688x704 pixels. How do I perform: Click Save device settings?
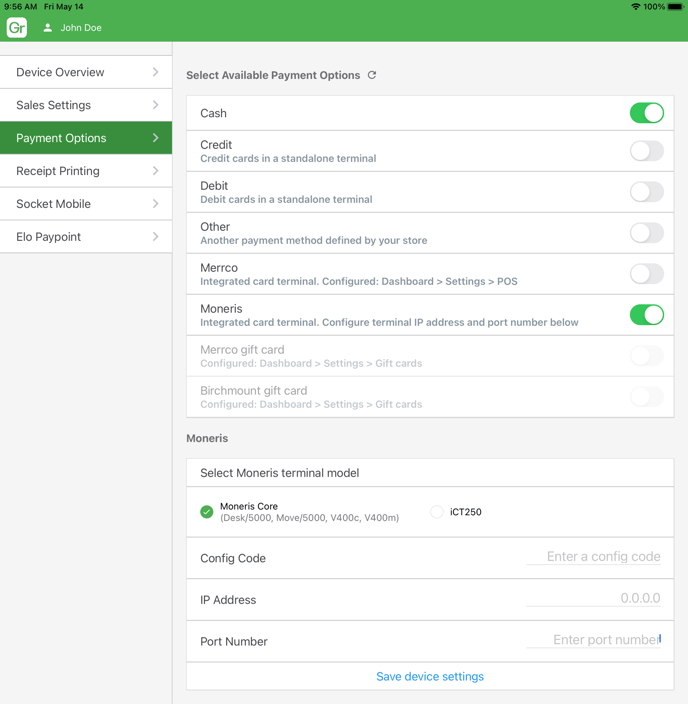(430, 676)
